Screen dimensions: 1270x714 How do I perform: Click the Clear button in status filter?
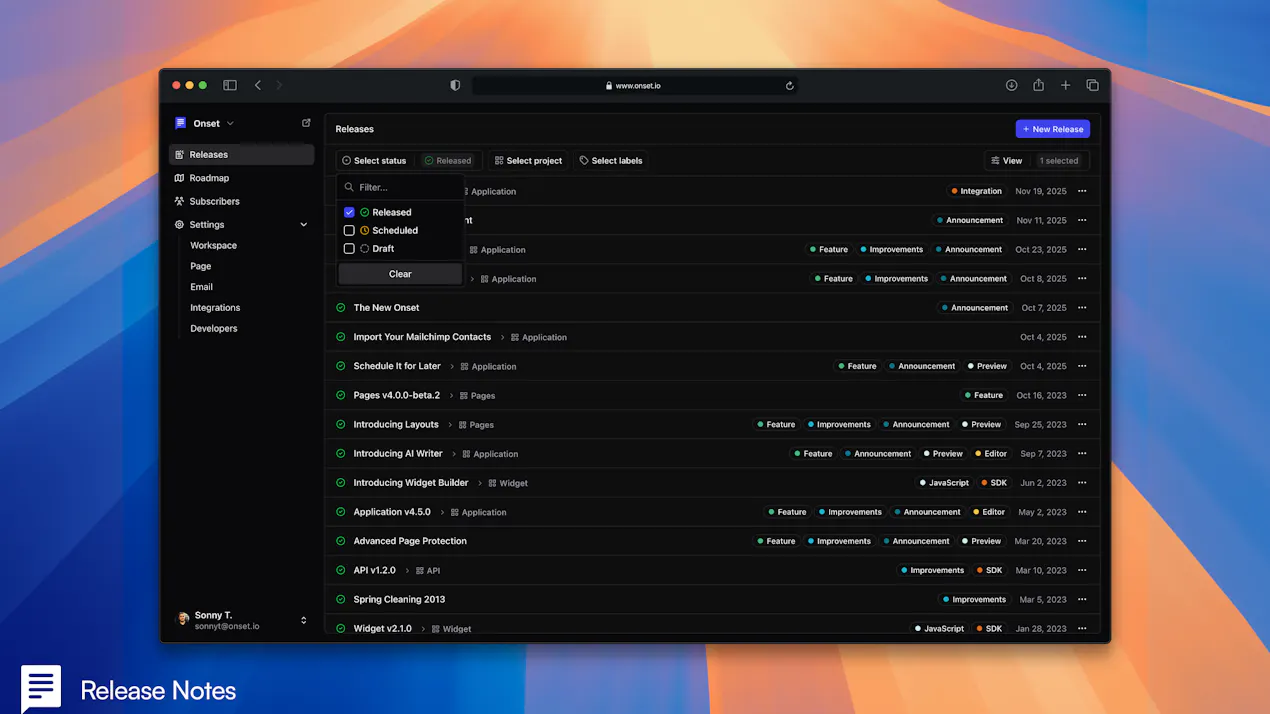click(x=400, y=274)
